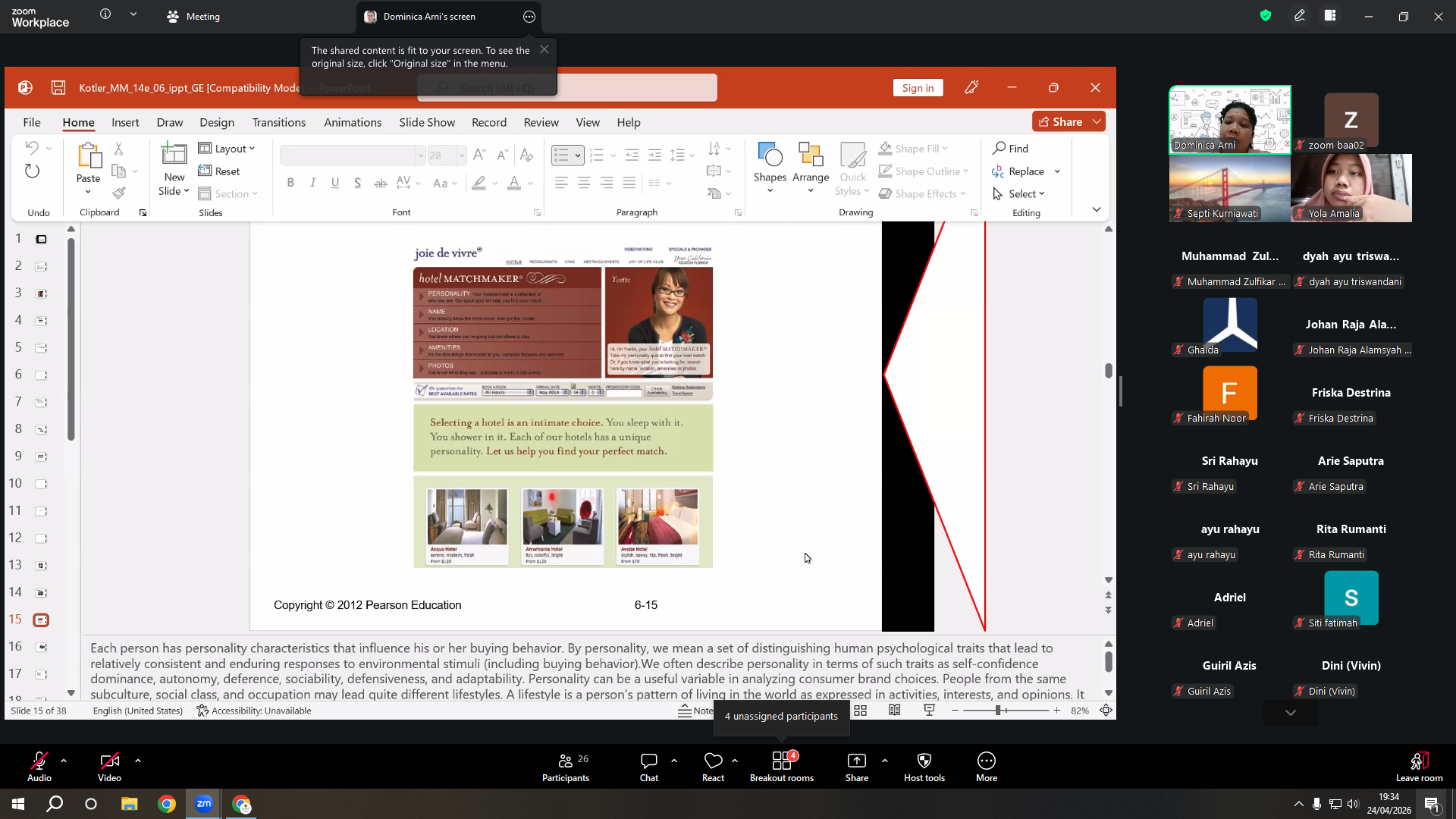
Task: Click the New Slide icon
Action: [174, 155]
